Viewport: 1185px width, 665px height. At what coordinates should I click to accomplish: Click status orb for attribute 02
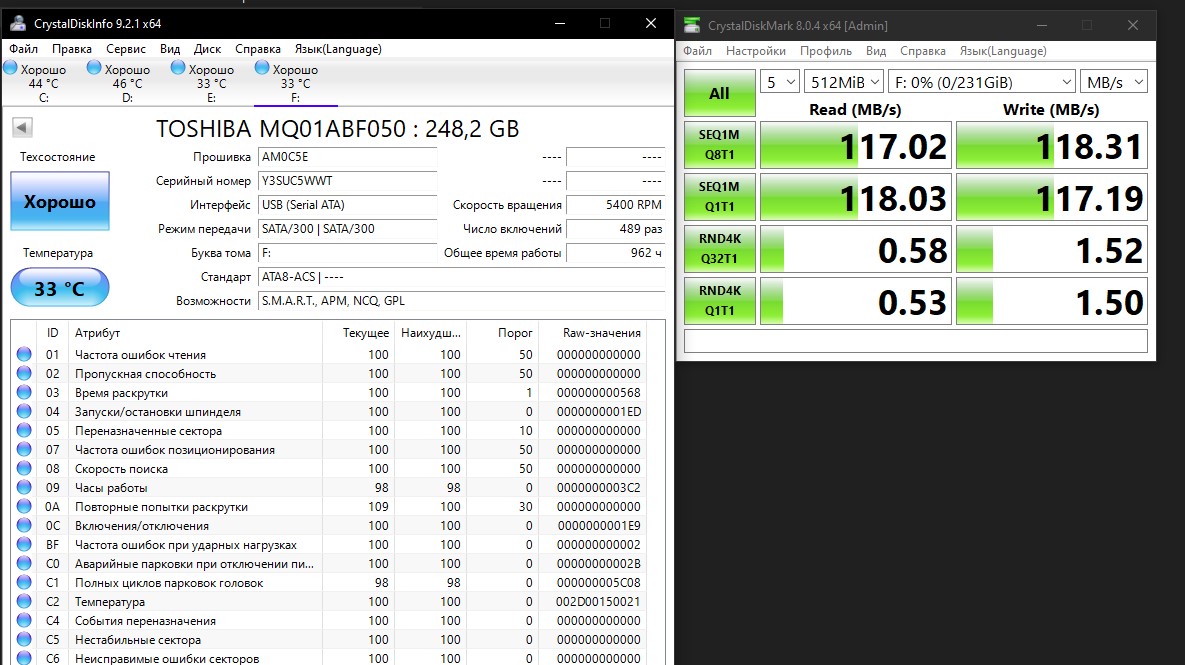point(24,373)
